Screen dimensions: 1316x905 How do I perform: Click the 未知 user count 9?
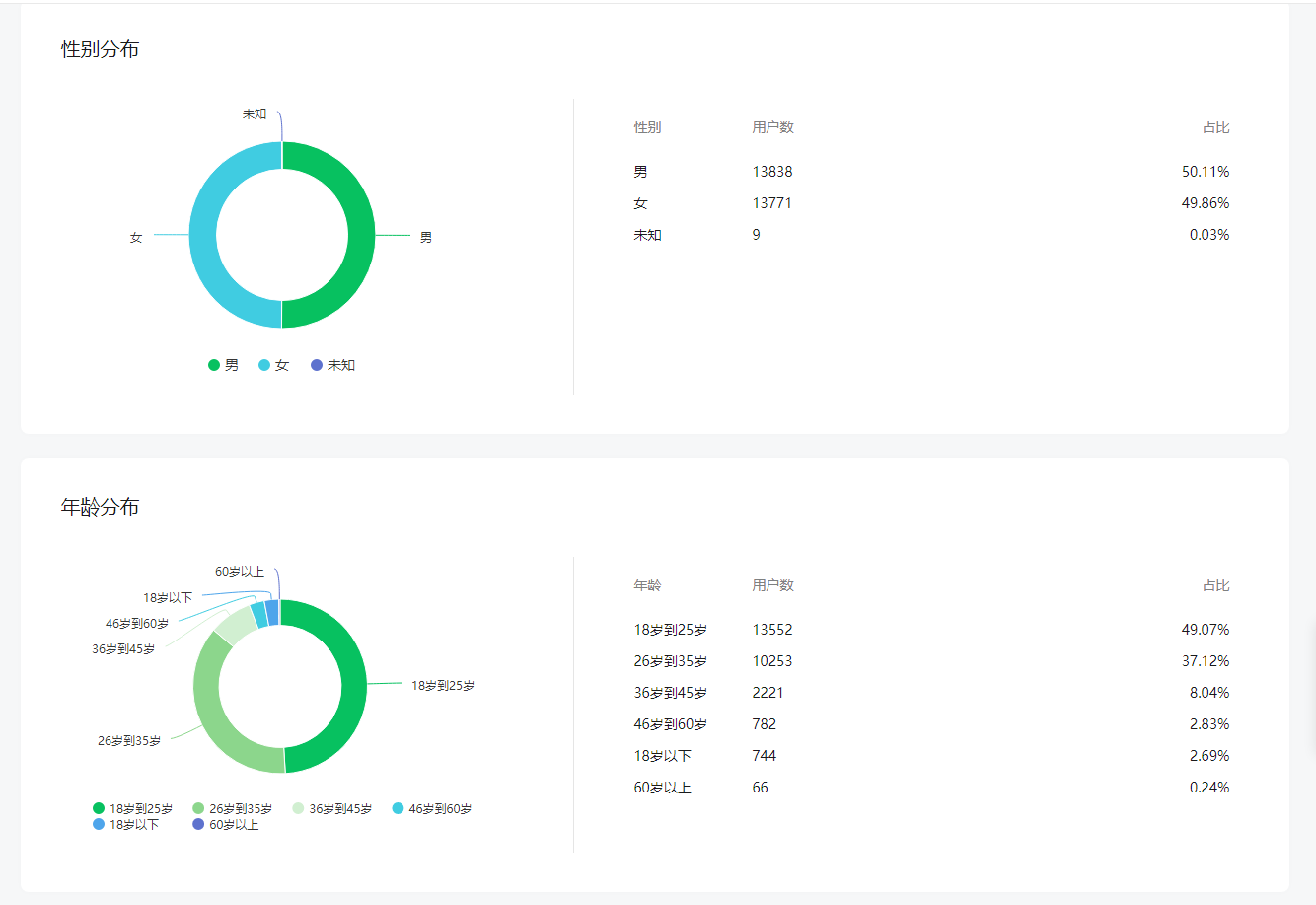pos(756,235)
